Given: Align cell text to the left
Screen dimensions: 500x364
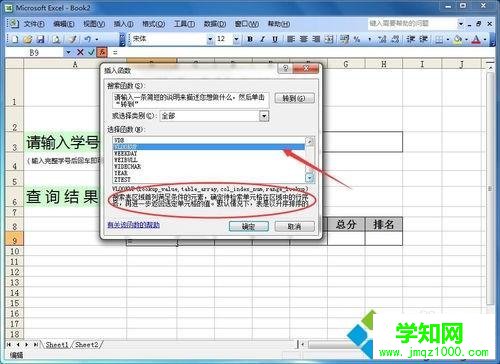Looking at the screenshot, I should coord(291,39).
